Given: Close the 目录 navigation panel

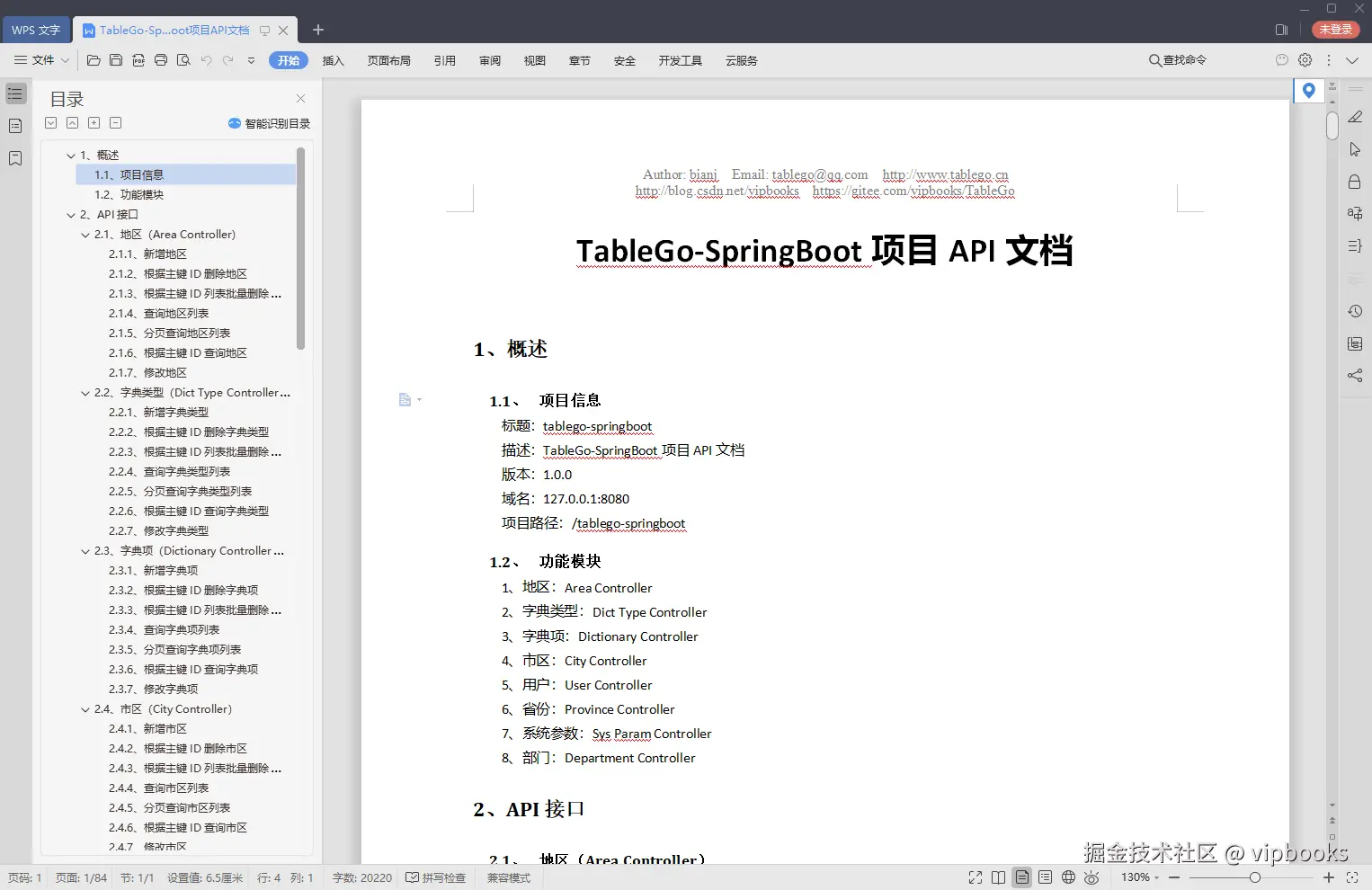Looking at the screenshot, I should click(x=301, y=99).
